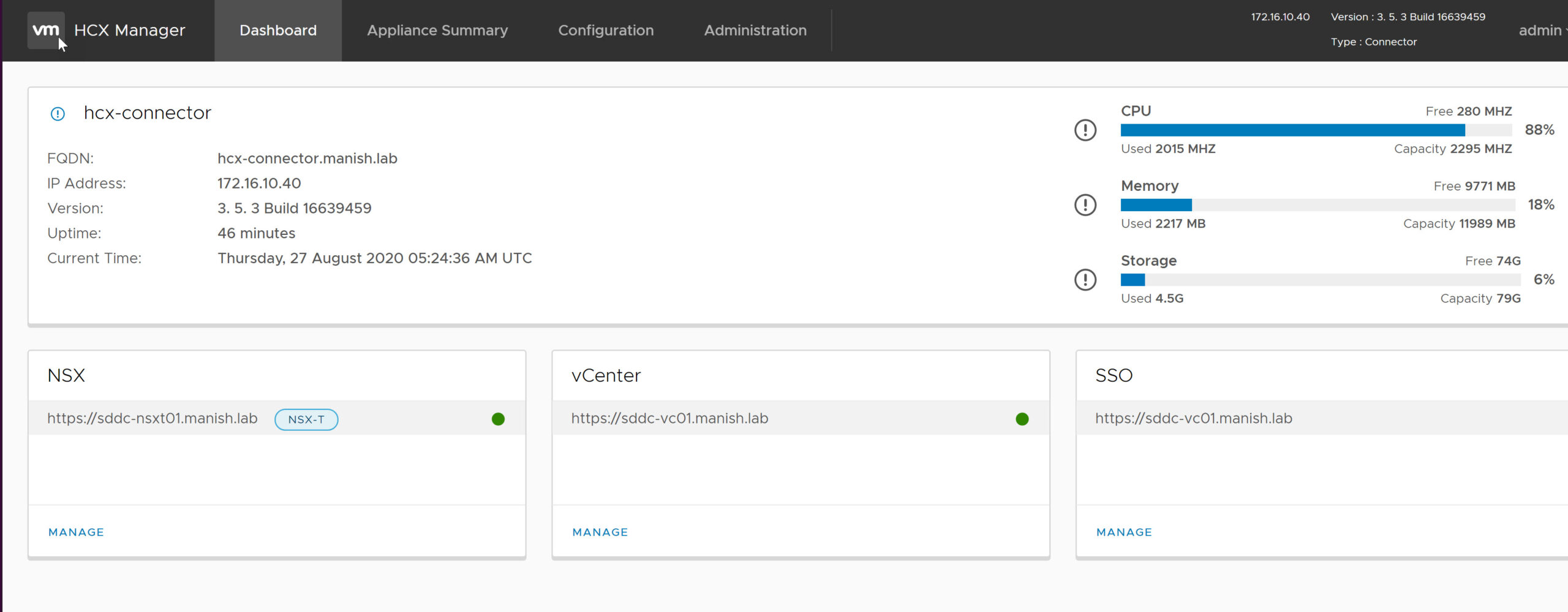The width and height of the screenshot is (1568, 612).
Task: Click the green NSX connection status dot
Action: pyautogui.click(x=498, y=419)
